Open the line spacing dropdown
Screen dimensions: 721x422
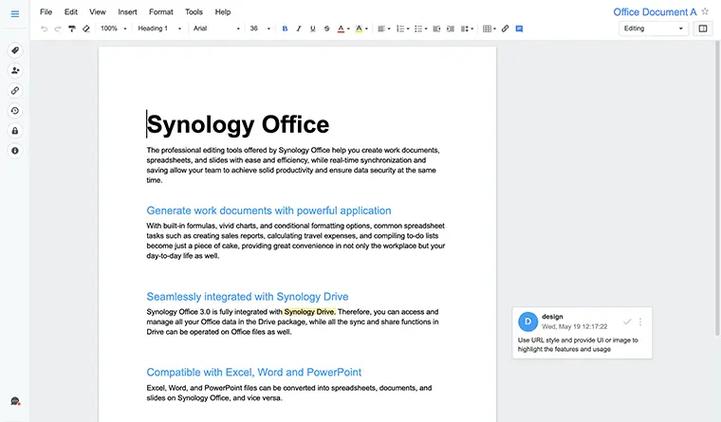pos(467,29)
